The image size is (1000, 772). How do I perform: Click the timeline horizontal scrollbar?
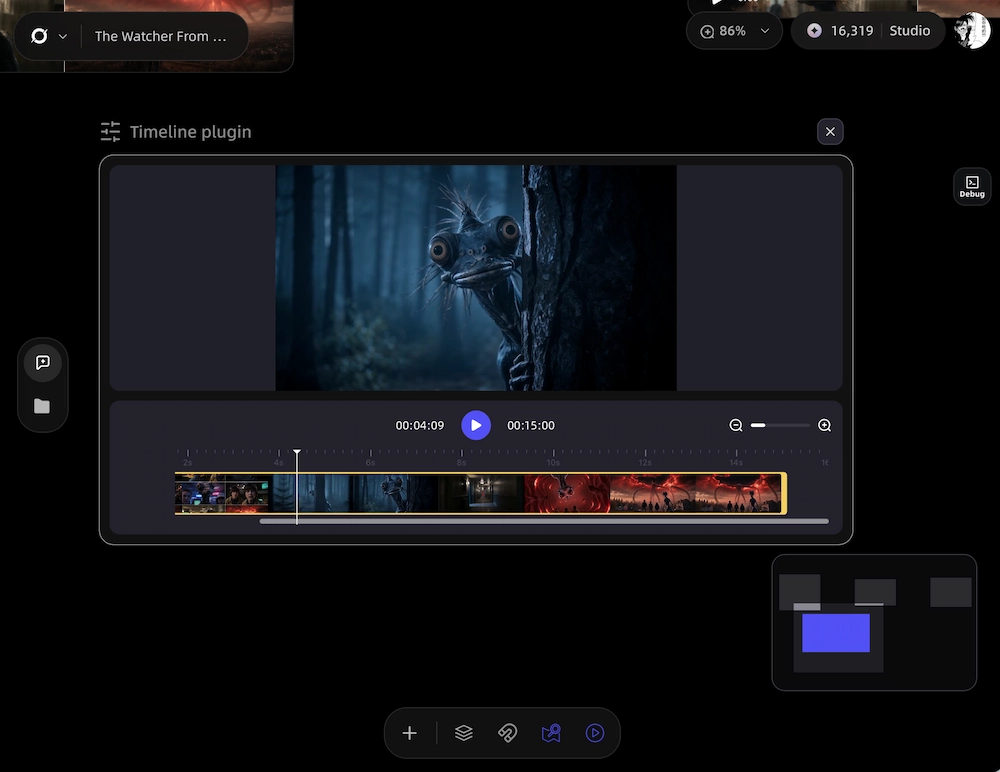tap(544, 521)
